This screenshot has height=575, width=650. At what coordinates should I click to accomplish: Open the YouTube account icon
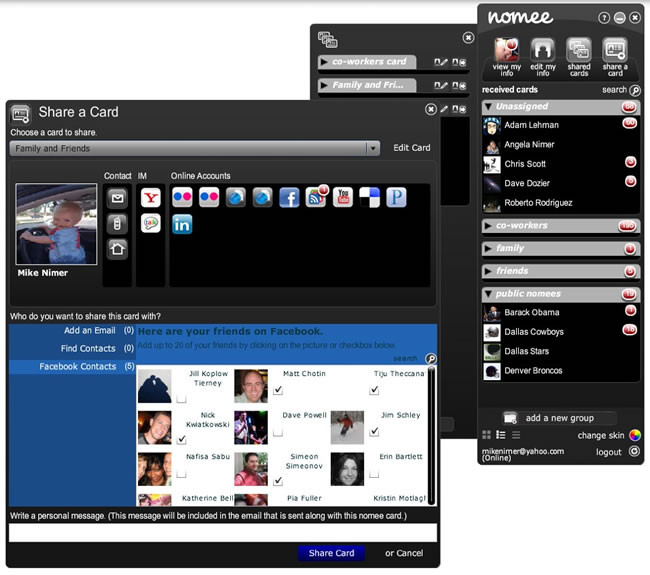[343, 197]
